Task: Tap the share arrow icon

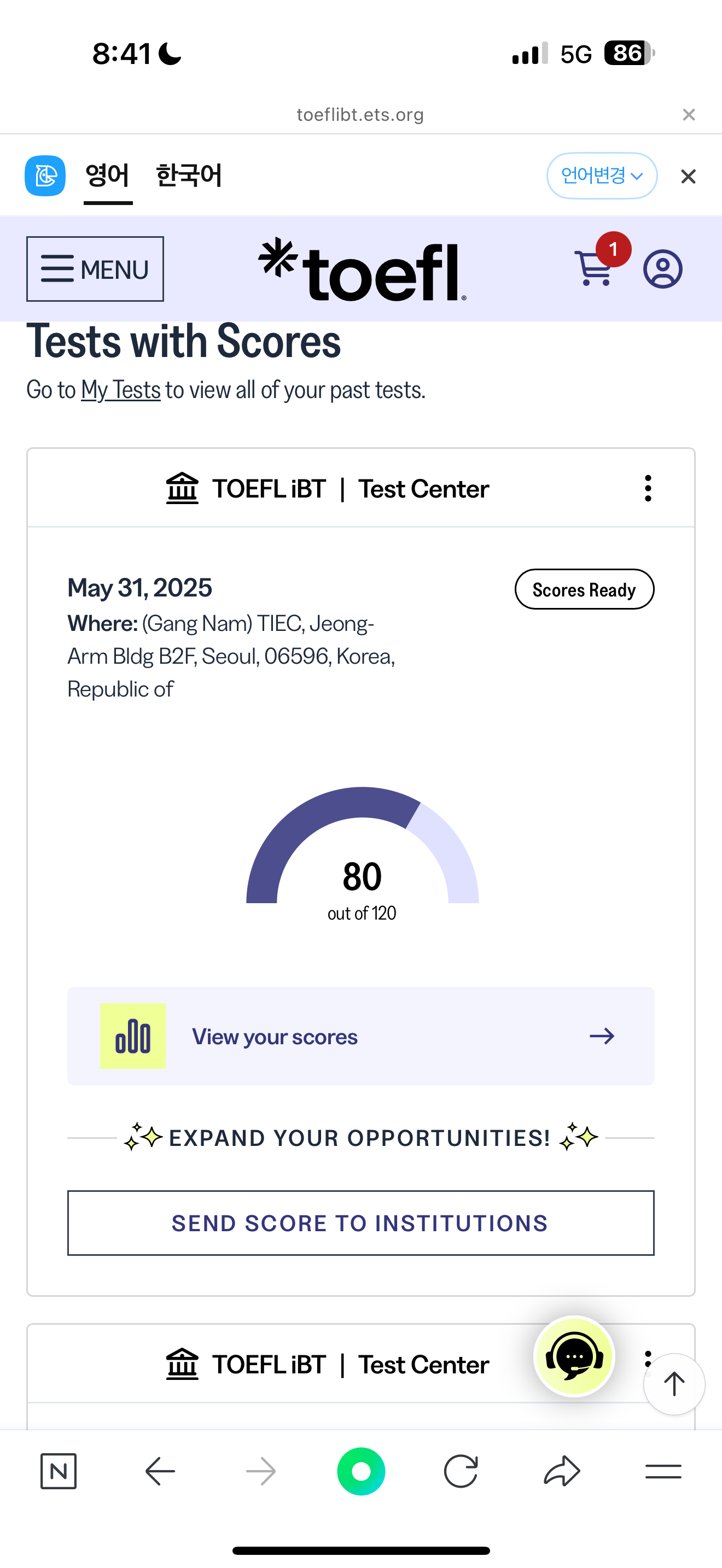Action: tap(561, 1471)
